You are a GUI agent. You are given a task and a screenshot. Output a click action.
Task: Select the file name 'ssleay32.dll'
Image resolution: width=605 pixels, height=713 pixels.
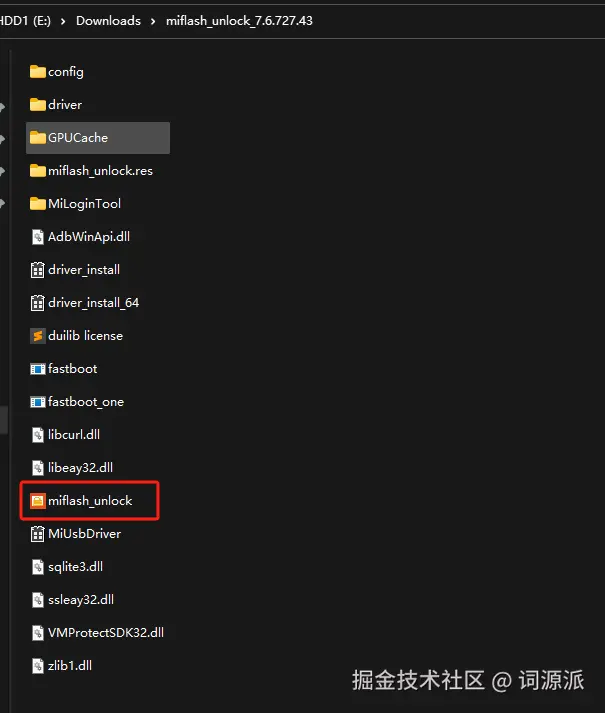(81, 600)
